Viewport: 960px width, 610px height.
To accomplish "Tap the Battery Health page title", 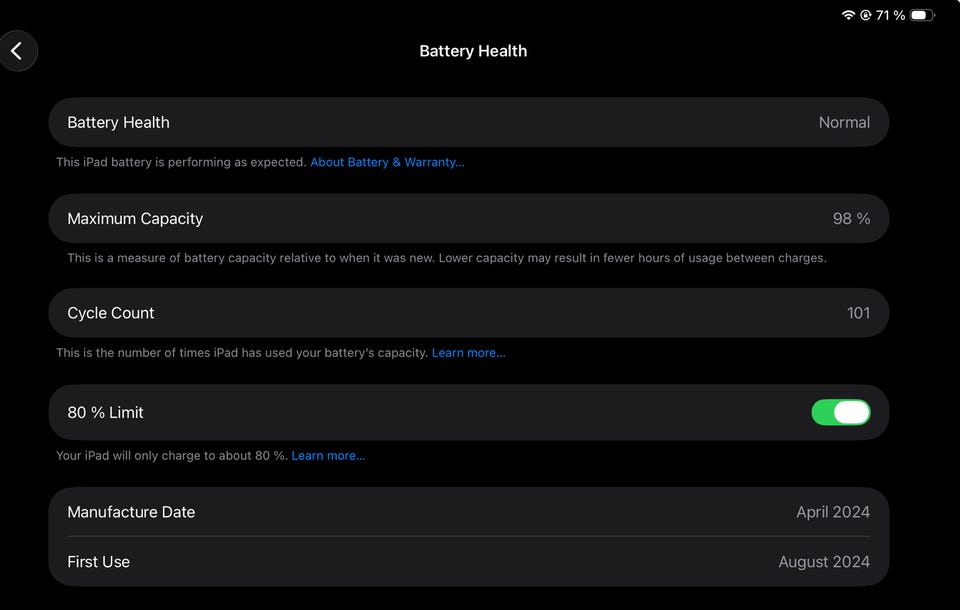I will coord(473,51).
